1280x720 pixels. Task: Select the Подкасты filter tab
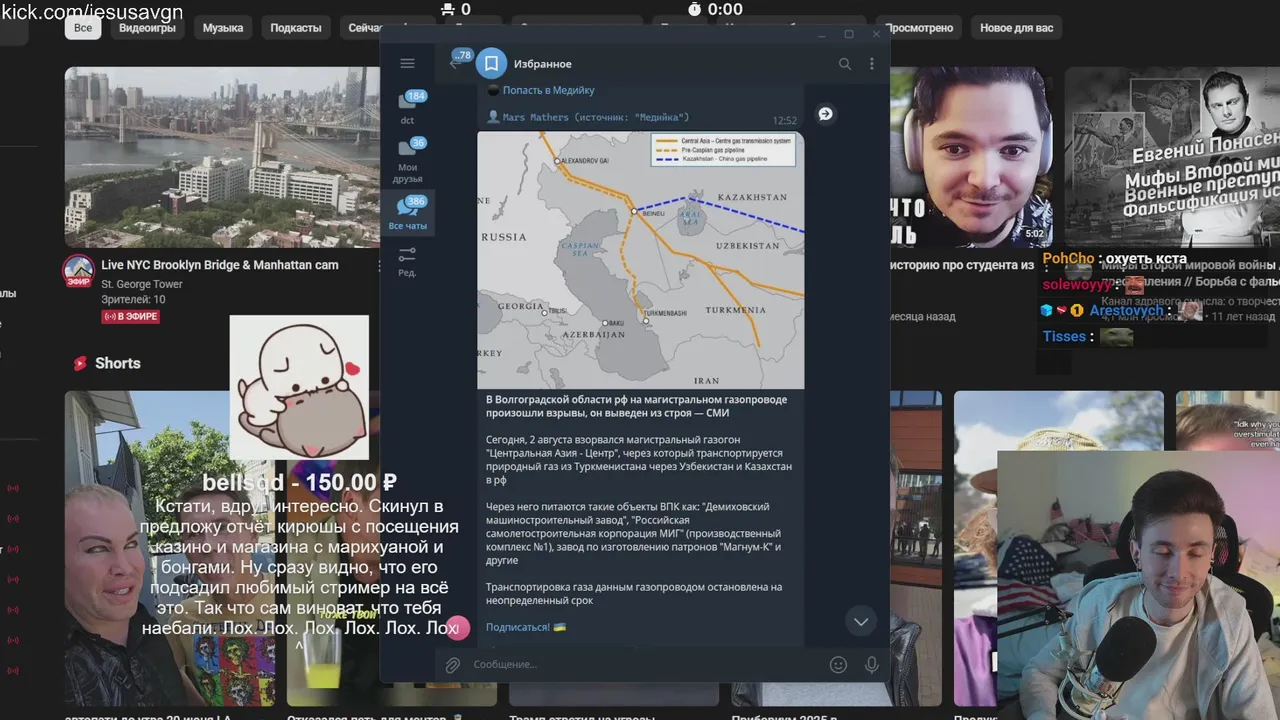[x=296, y=28]
